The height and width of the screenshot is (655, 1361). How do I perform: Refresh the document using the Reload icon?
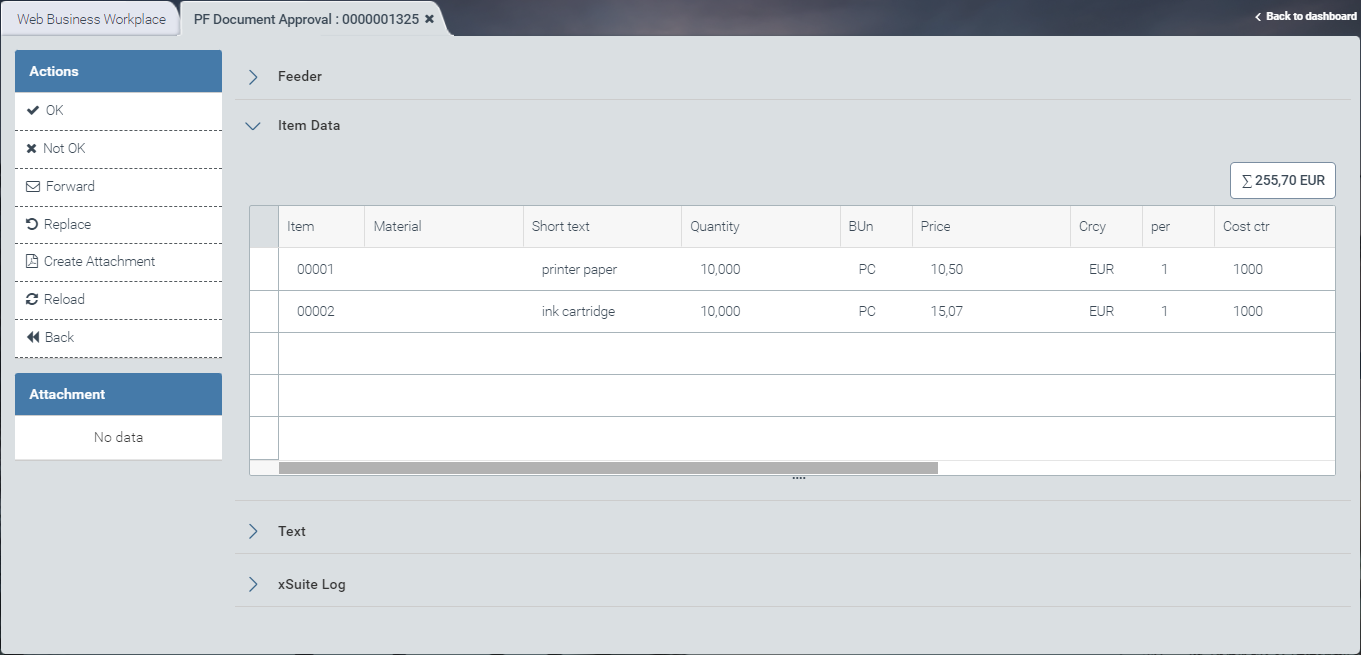(35, 299)
